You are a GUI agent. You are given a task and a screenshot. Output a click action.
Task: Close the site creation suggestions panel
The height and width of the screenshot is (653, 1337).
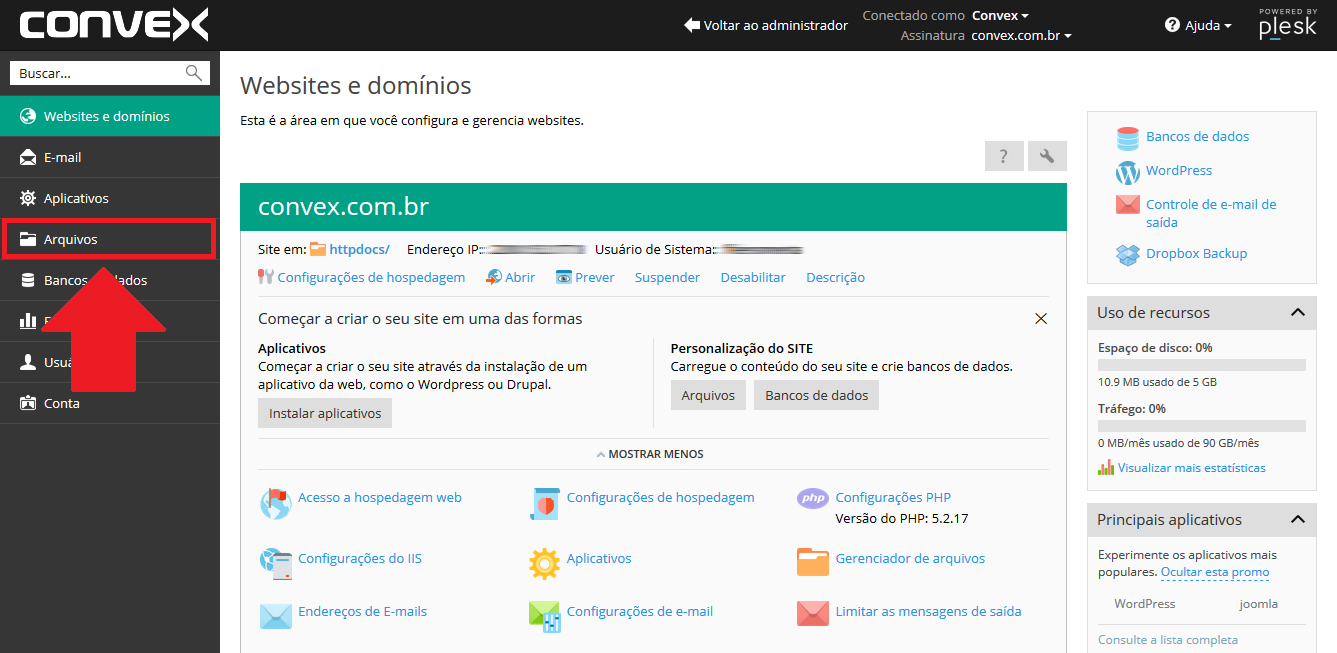[x=1041, y=319]
